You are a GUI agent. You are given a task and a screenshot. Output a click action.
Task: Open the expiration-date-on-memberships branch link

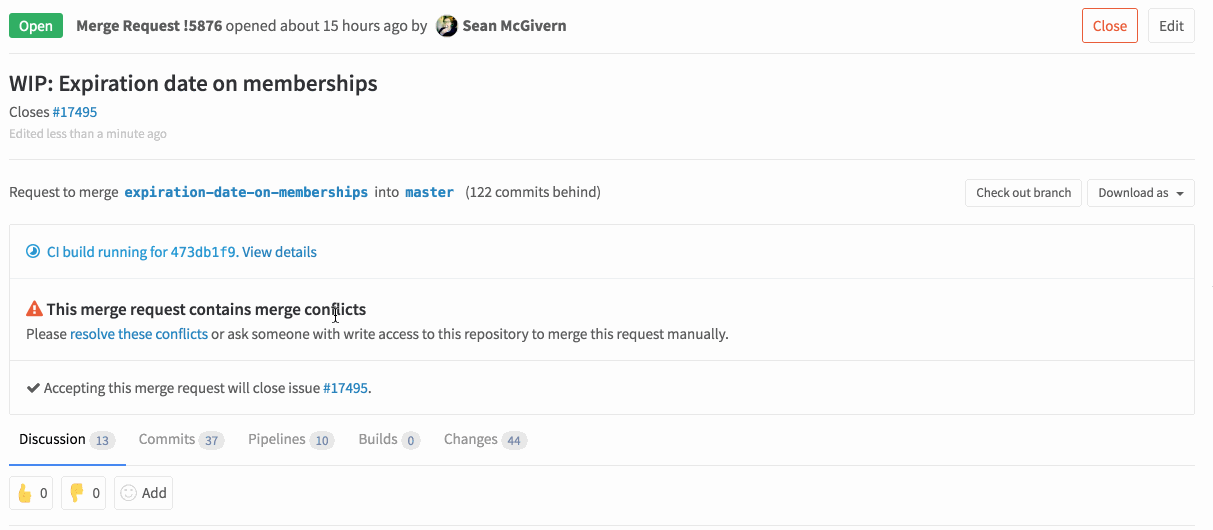tap(246, 192)
